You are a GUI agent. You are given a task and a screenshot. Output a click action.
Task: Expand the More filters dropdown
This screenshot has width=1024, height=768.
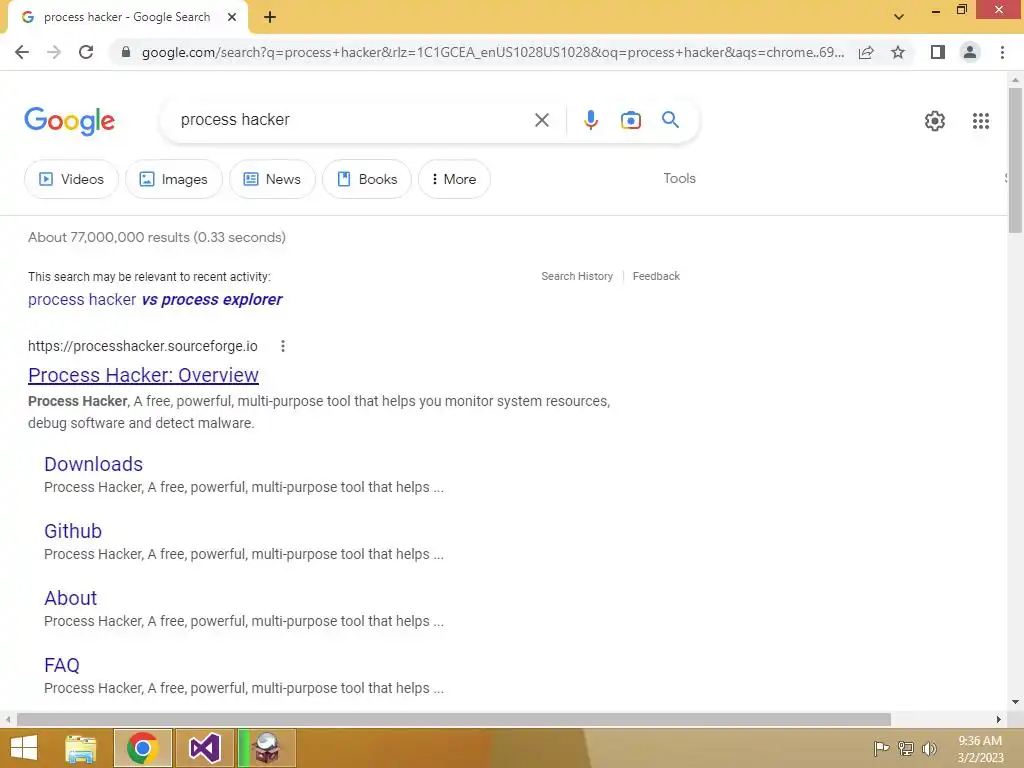(x=454, y=179)
